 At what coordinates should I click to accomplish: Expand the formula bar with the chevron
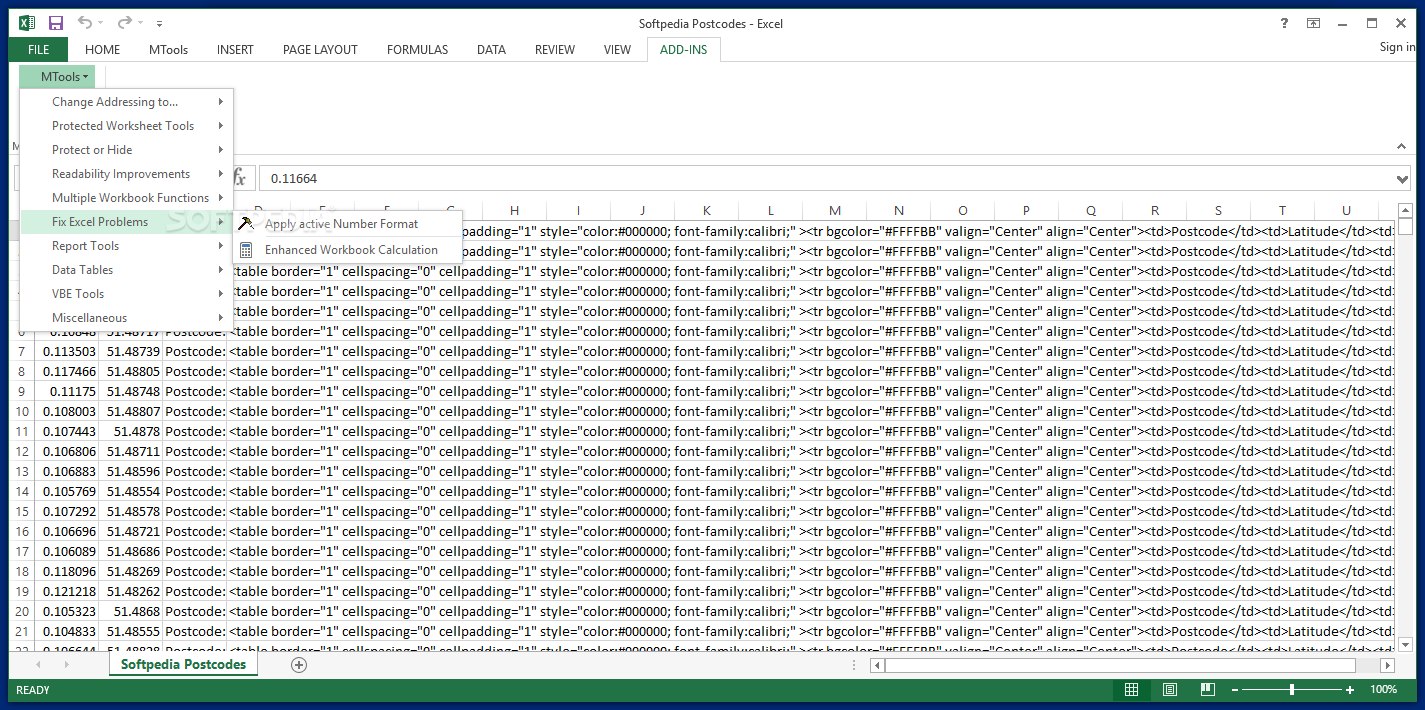pos(1402,179)
